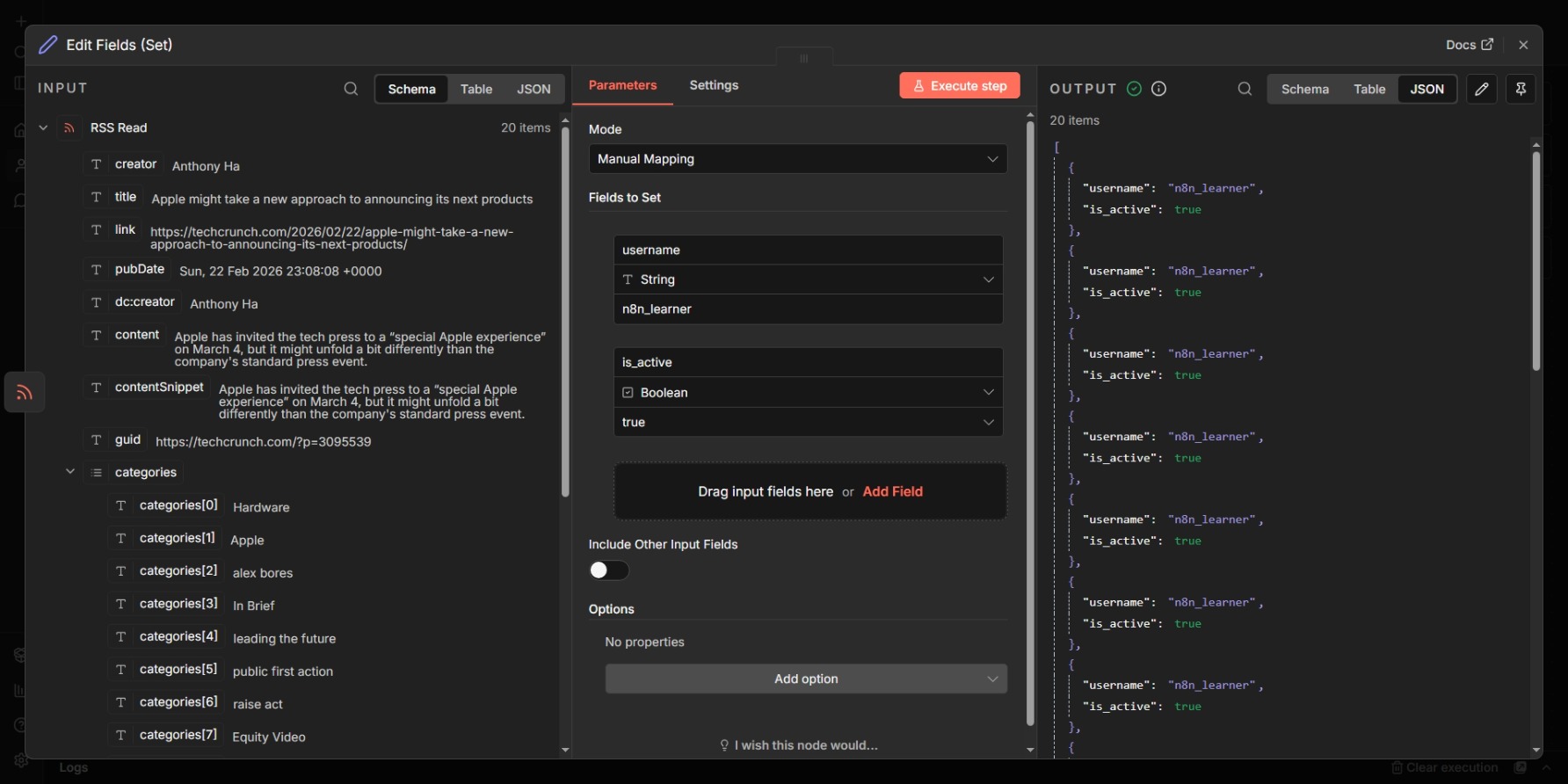
Task: Switch input view to Table
Action: point(476,89)
